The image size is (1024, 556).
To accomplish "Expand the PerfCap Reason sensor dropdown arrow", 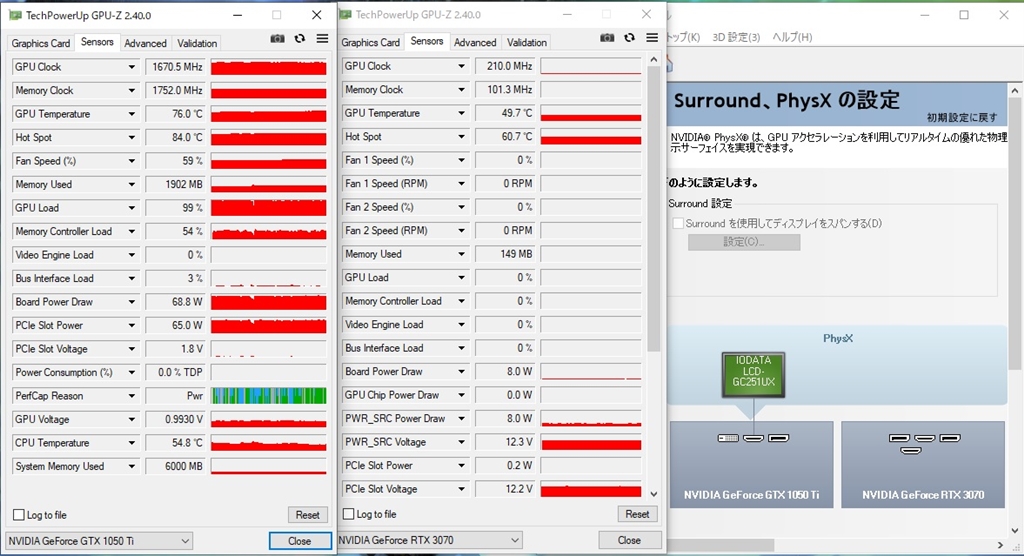I will pos(131,396).
